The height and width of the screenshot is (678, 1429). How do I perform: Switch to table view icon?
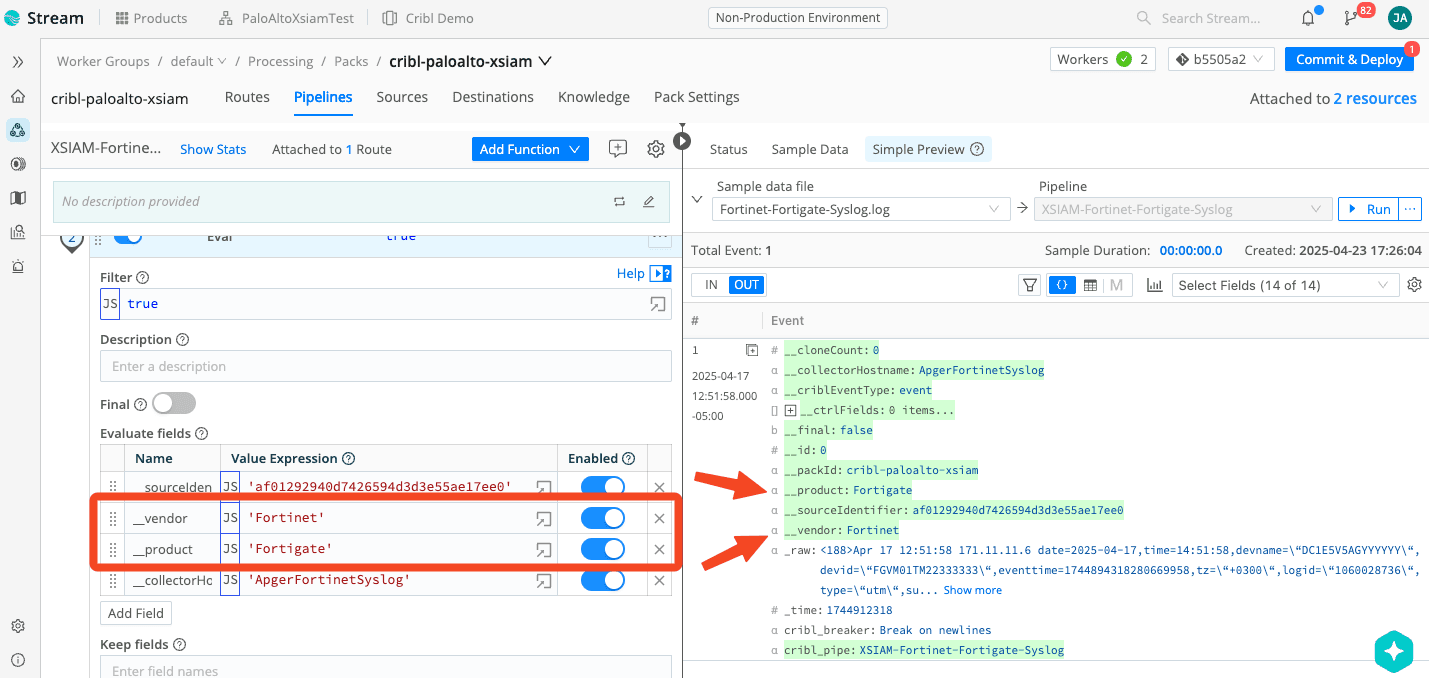point(1090,285)
